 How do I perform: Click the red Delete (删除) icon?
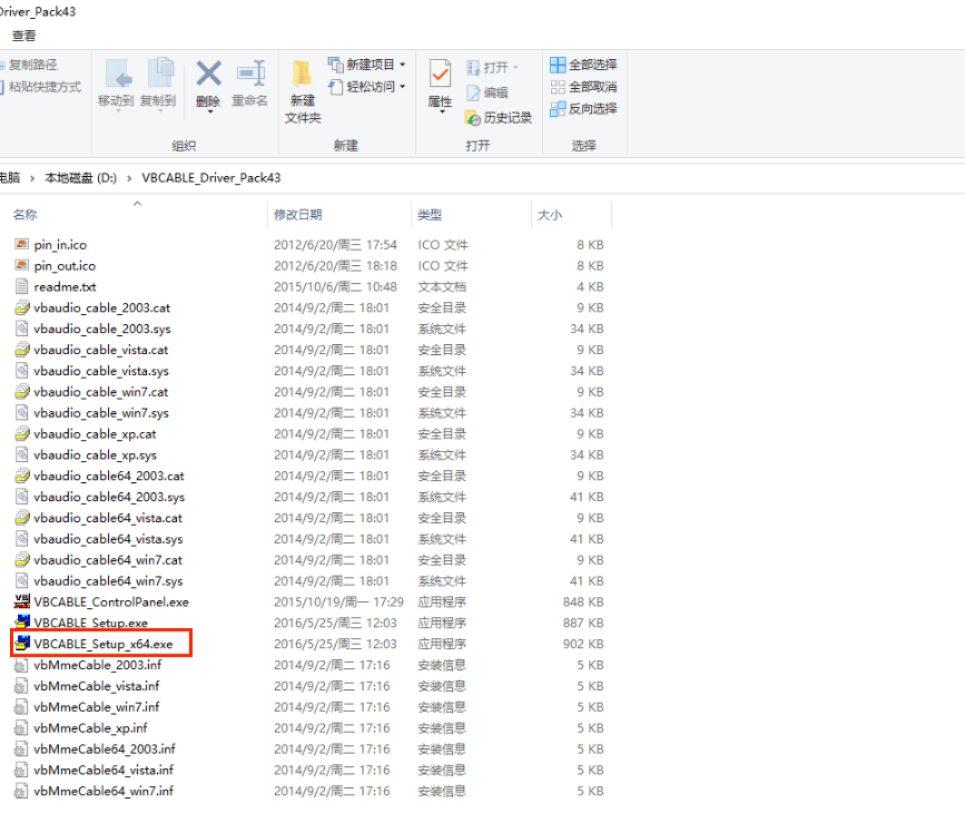tap(209, 73)
